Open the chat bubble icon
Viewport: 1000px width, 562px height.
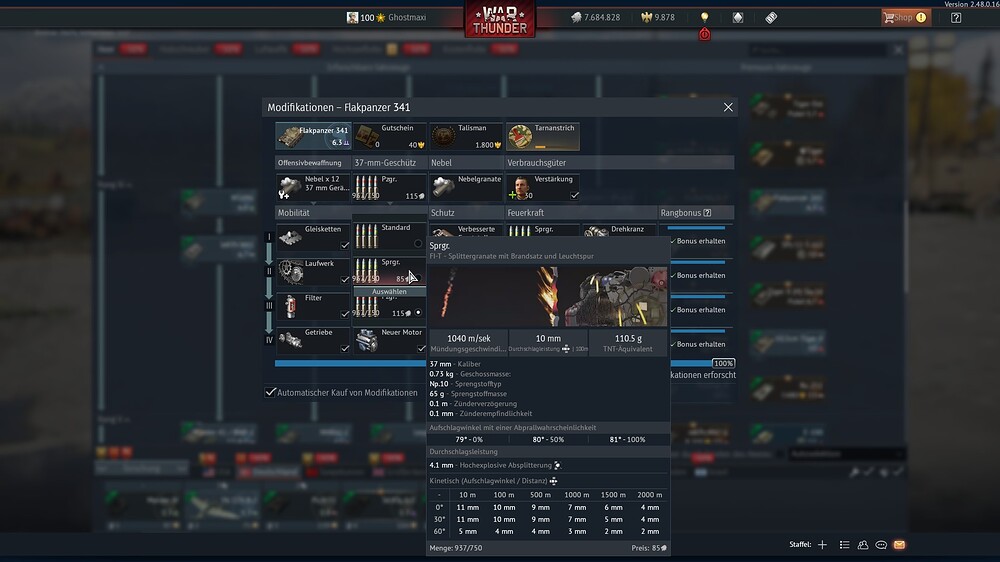[881, 545]
